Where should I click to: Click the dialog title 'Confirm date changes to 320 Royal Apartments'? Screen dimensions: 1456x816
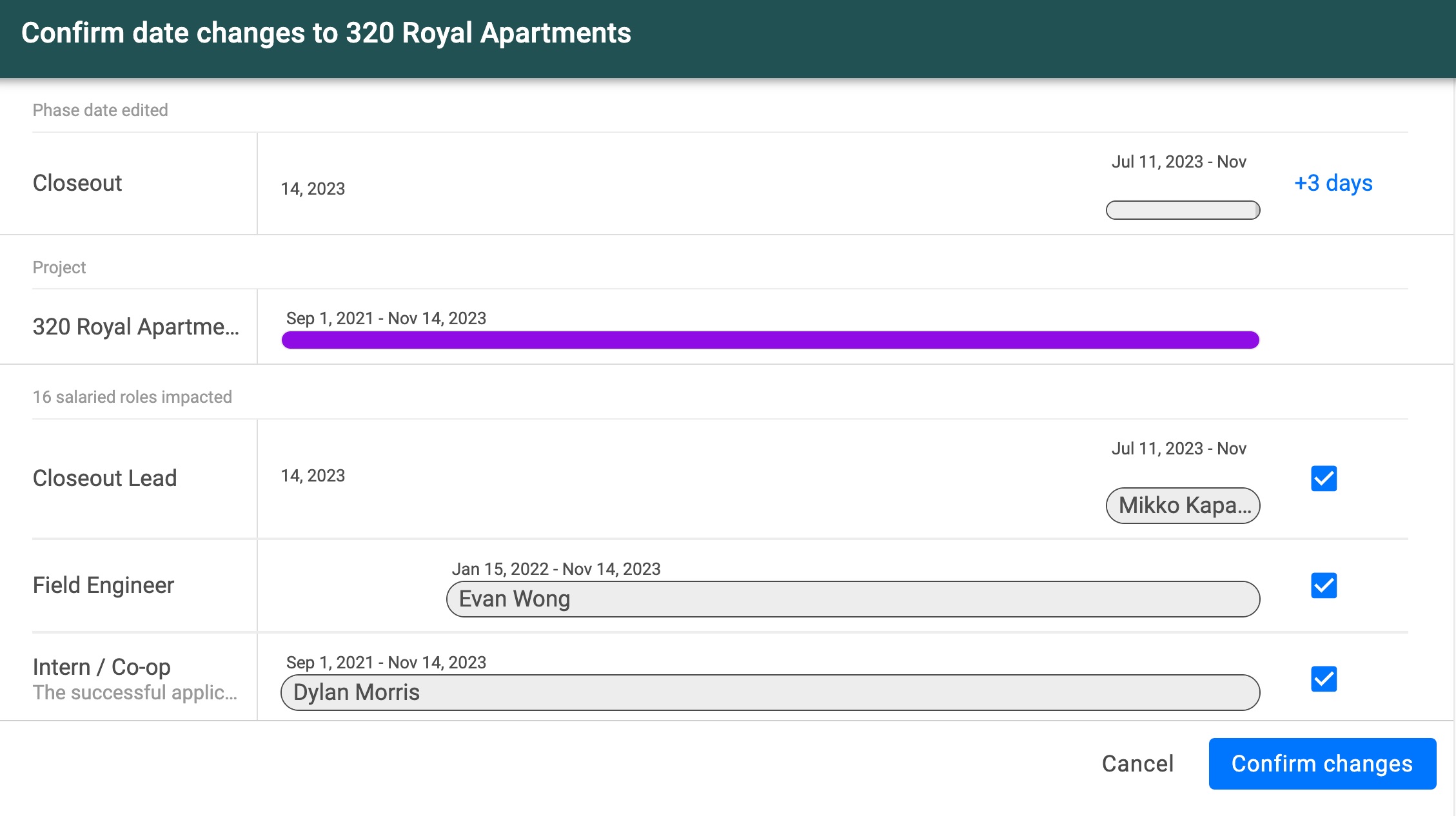(x=326, y=33)
